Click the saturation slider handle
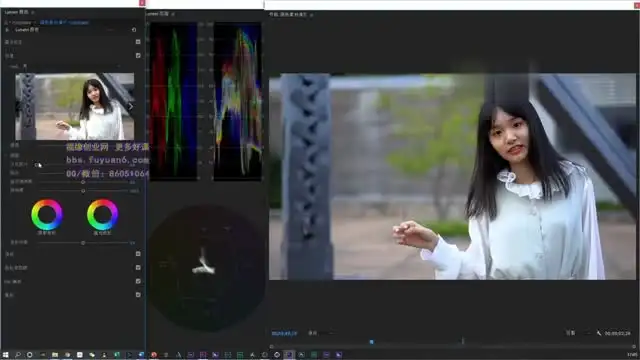This screenshot has height=360, width=640. click(x=83, y=191)
